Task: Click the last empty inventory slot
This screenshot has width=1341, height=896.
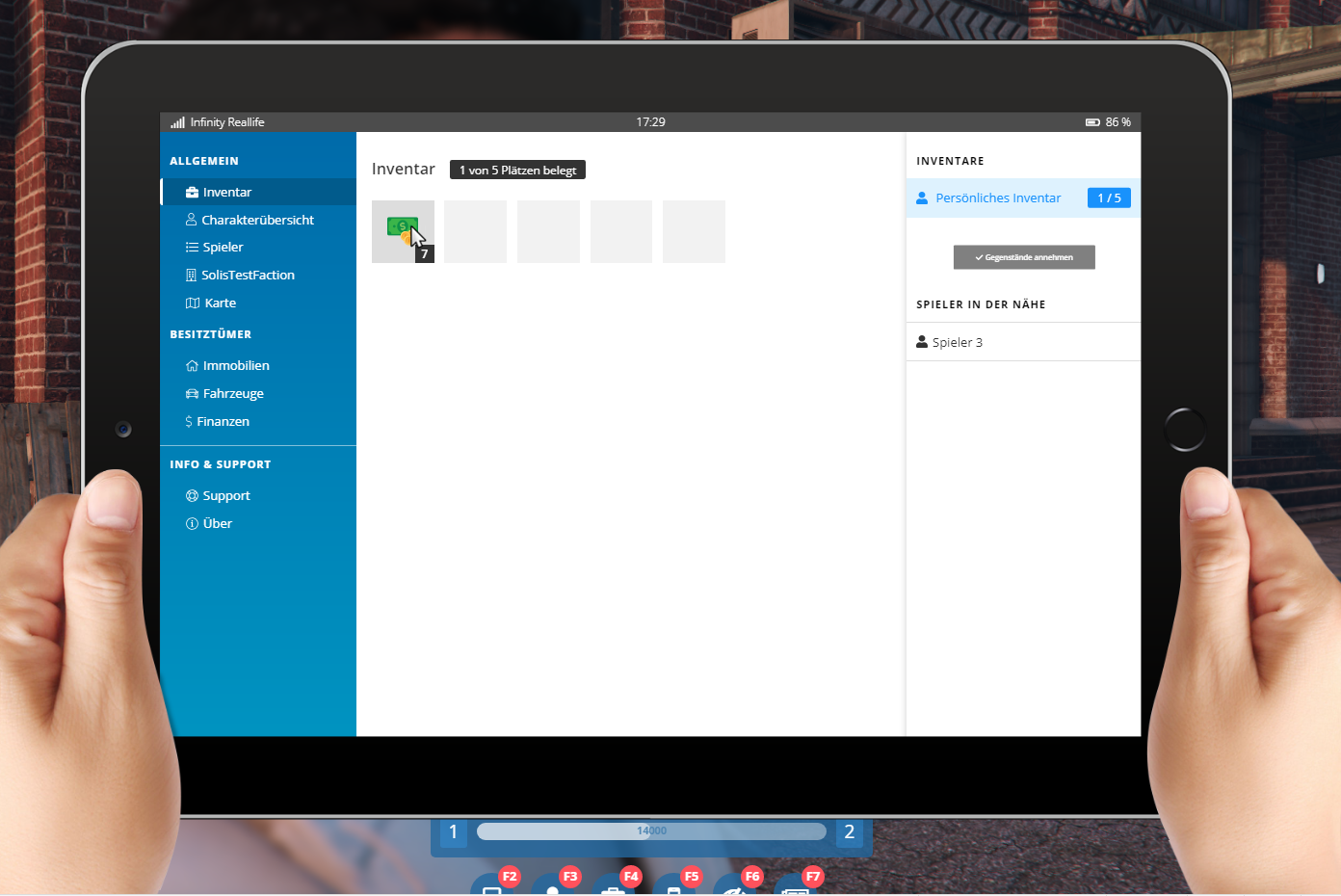Action: click(x=694, y=231)
